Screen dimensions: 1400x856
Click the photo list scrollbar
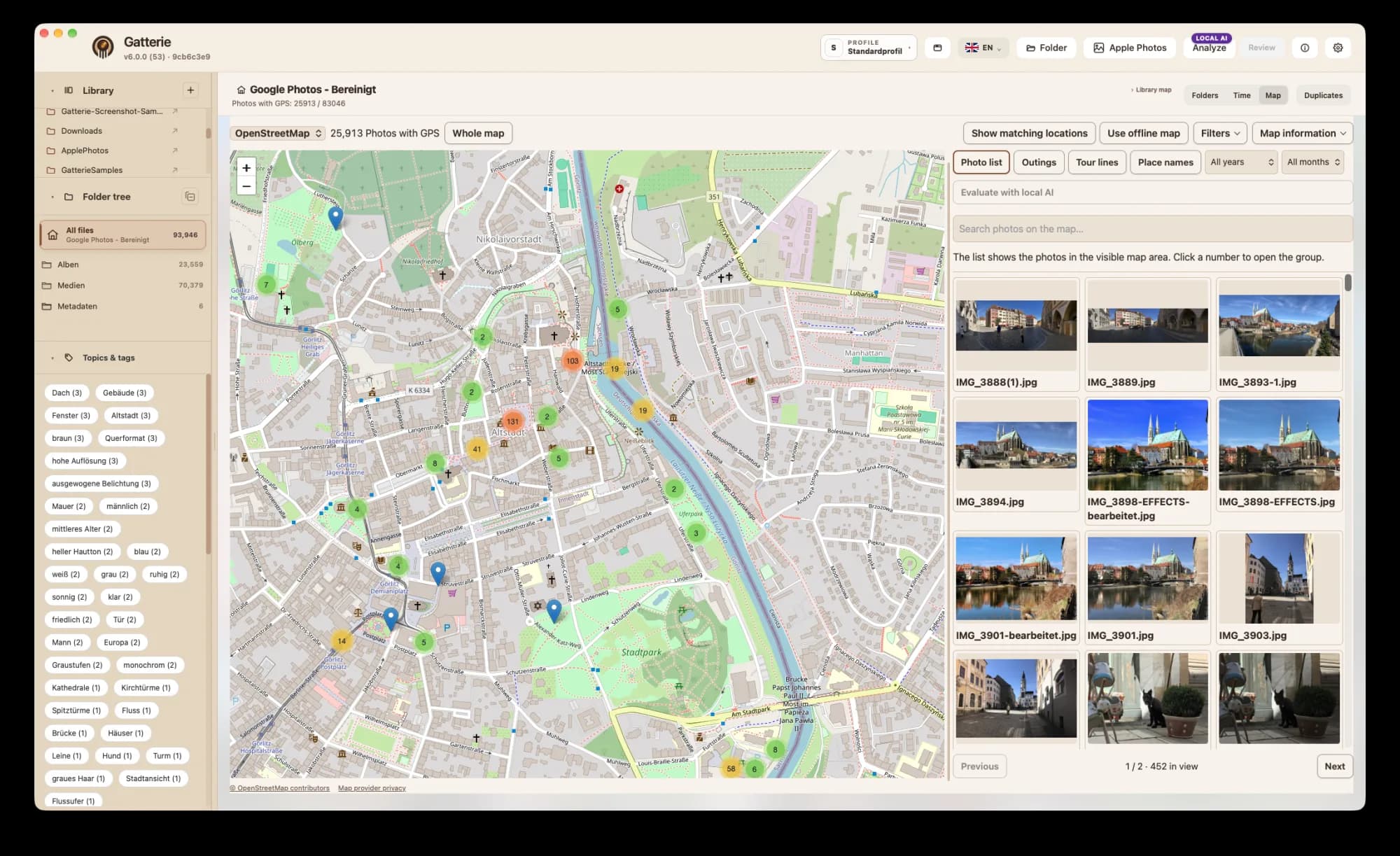tap(1348, 283)
